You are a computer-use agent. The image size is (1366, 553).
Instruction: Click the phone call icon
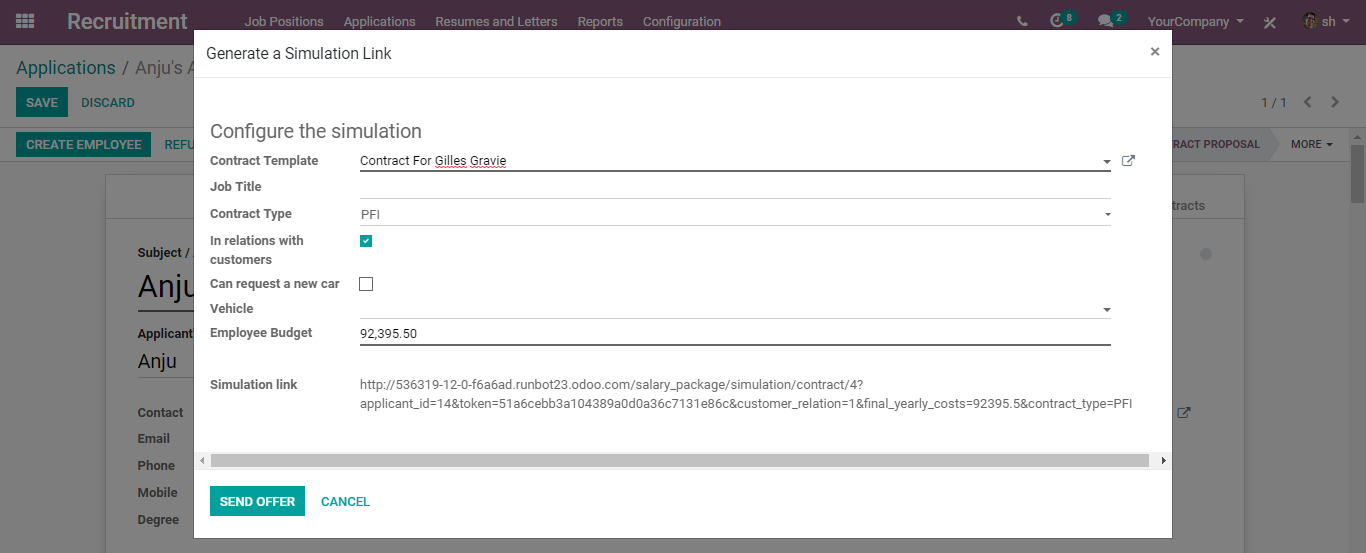click(x=1022, y=21)
